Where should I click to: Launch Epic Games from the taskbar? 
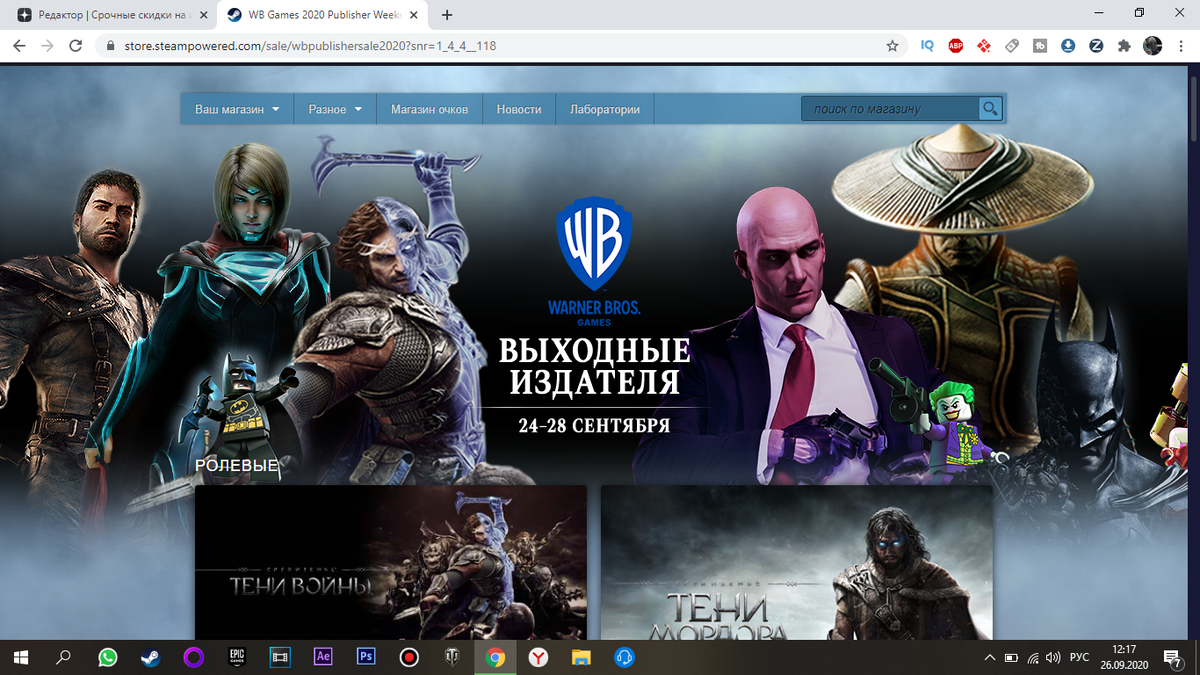(237, 657)
